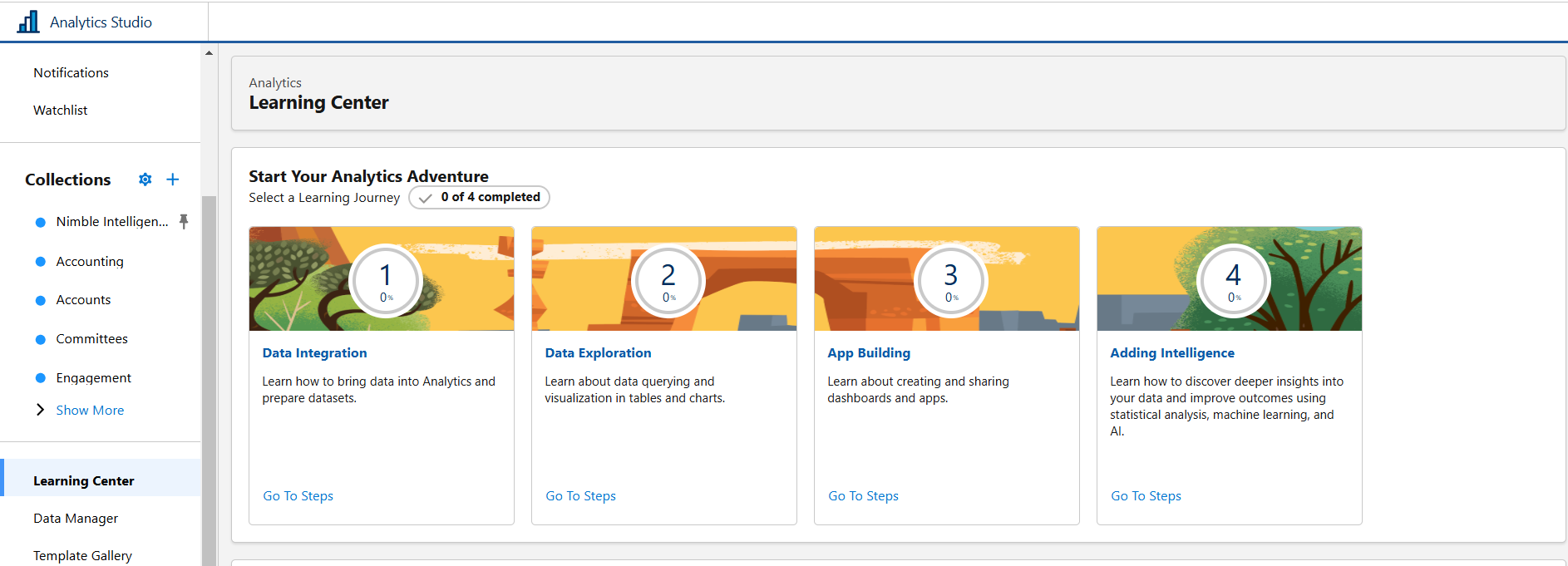Click step 2 progress circle icon

pyautogui.click(x=668, y=281)
